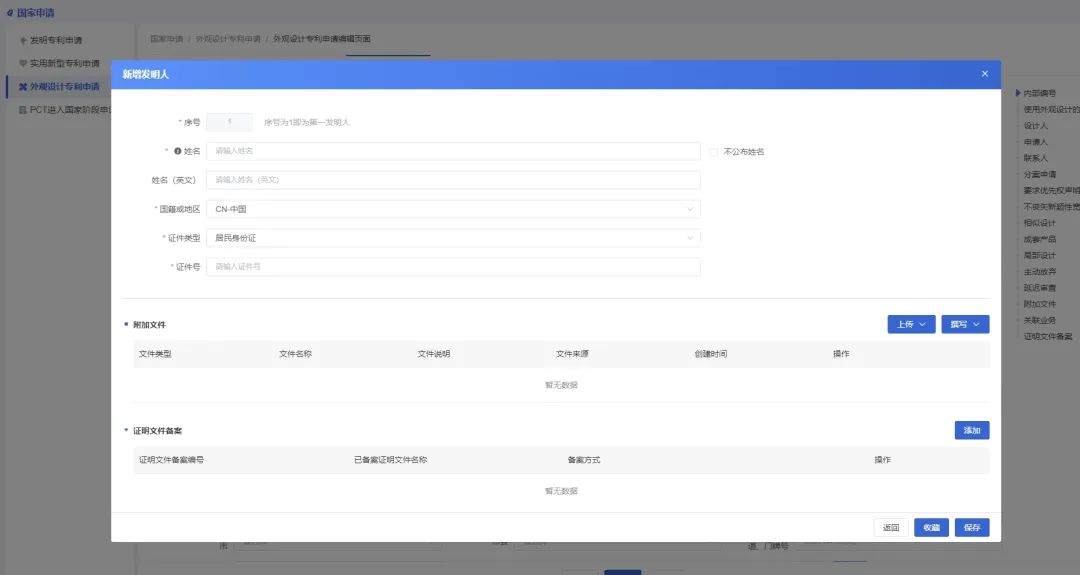This screenshot has width=1080, height=575.
Task: Expand the 撰写 dropdown button
Action: point(965,325)
